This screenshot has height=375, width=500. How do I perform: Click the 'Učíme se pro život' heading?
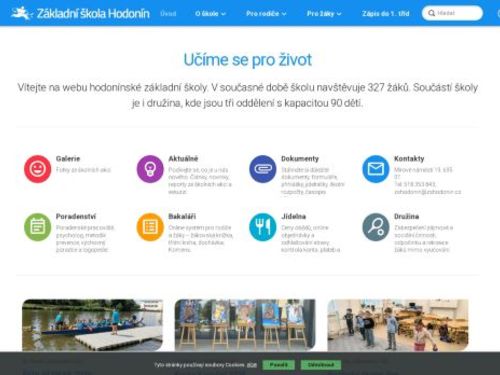tap(248, 60)
